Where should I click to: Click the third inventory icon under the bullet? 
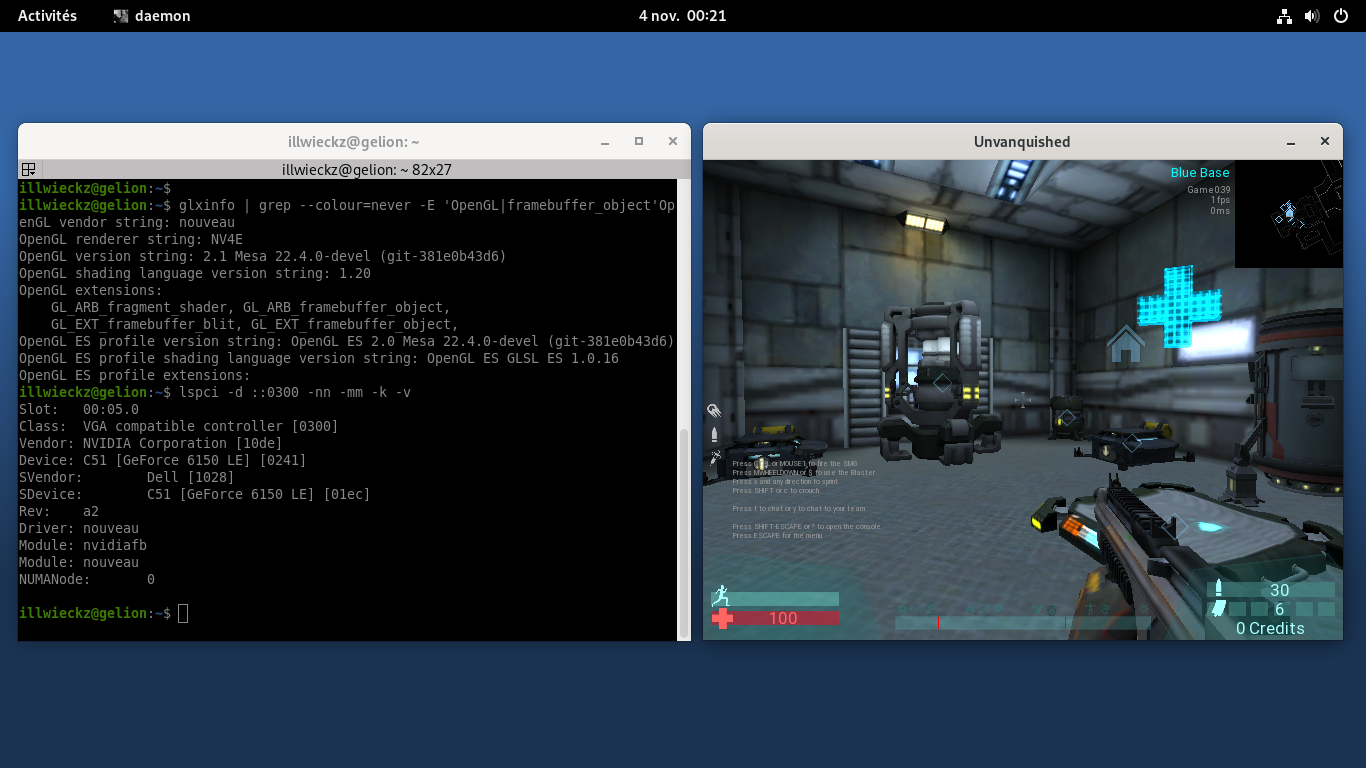point(715,458)
